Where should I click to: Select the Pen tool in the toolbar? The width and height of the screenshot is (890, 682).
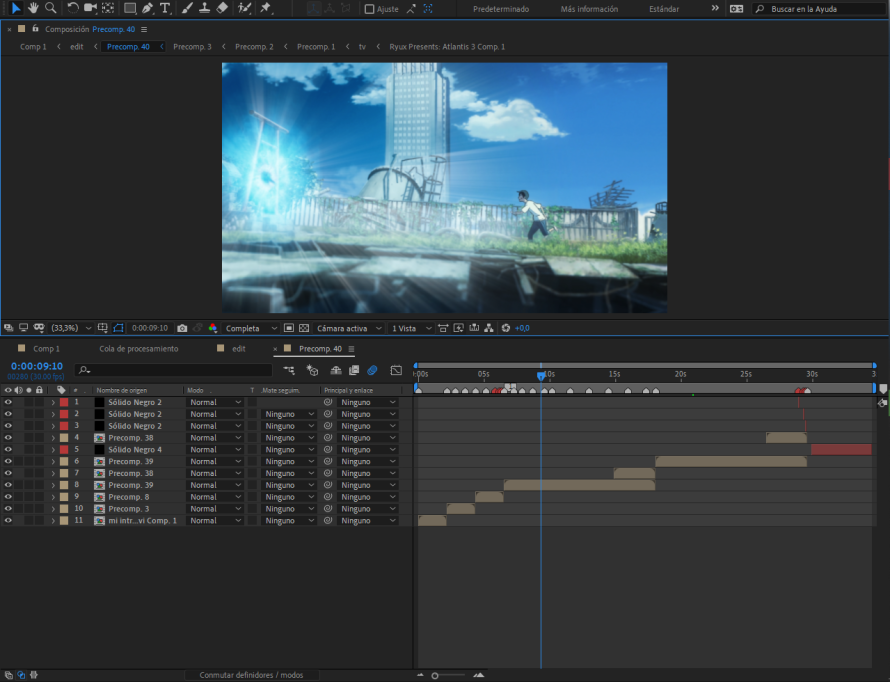point(147,8)
